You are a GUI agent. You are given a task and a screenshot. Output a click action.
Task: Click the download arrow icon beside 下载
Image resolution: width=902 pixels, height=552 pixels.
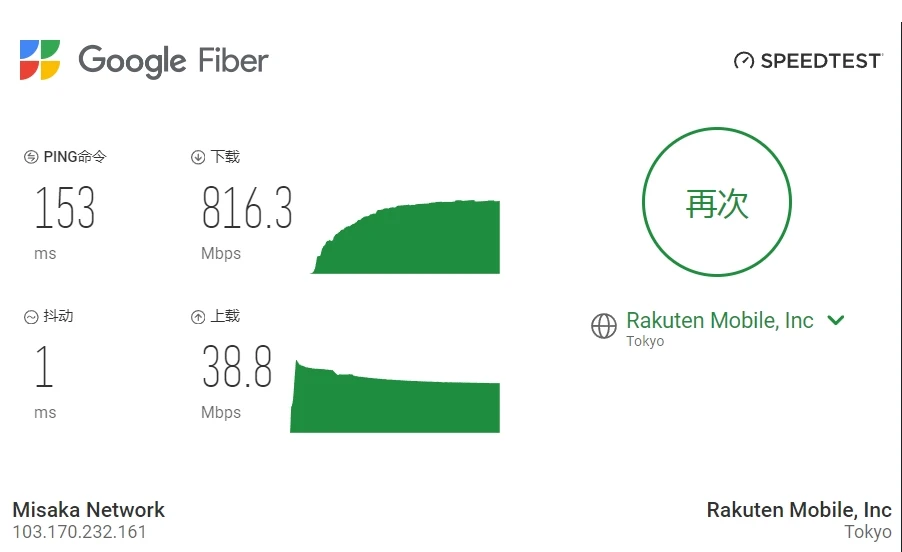pos(198,157)
